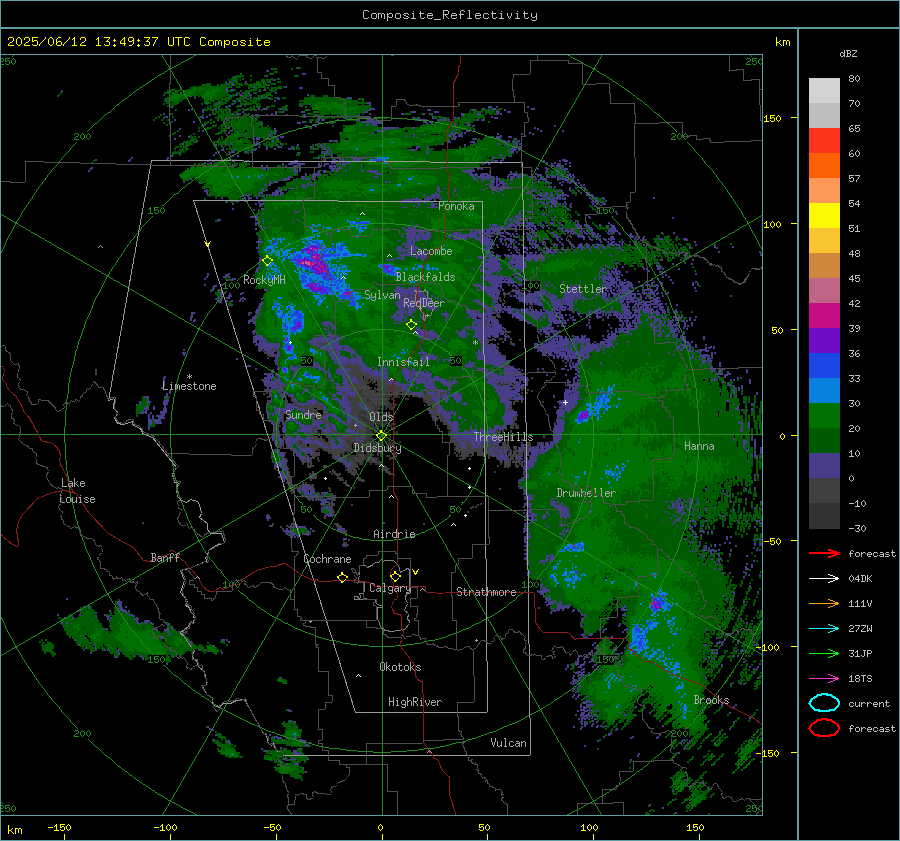The height and width of the screenshot is (841, 900).
Task: Click the Didsbury label
Action: [x=377, y=448]
